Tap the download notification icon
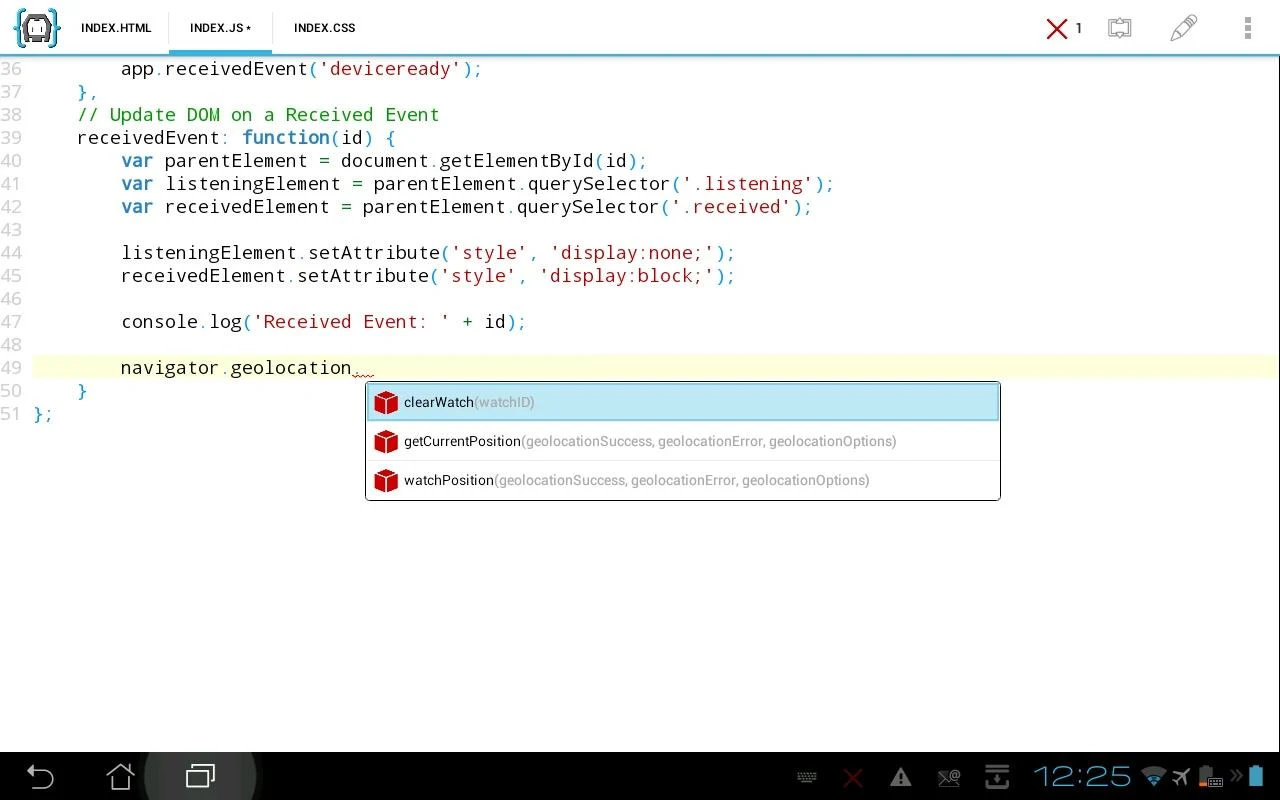This screenshot has width=1280, height=800. (x=996, y=777)
